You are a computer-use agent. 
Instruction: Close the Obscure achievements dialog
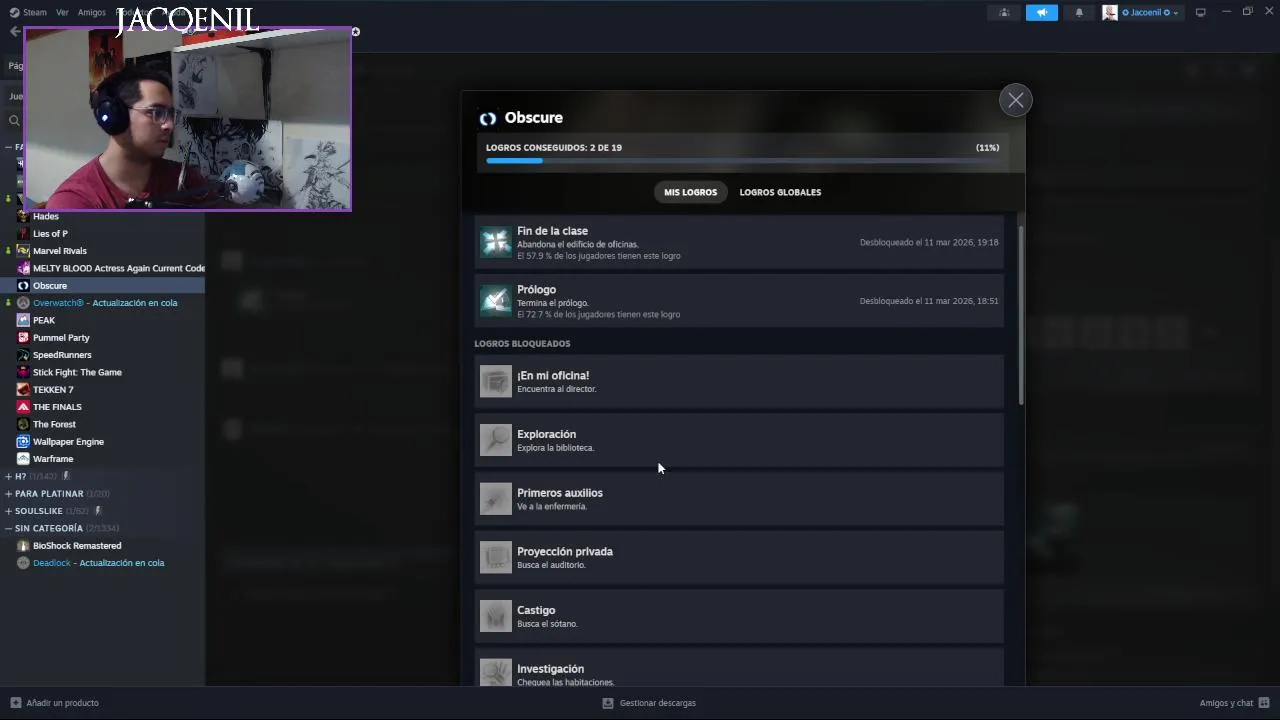pyautogui.click(x=1015, y=100)
